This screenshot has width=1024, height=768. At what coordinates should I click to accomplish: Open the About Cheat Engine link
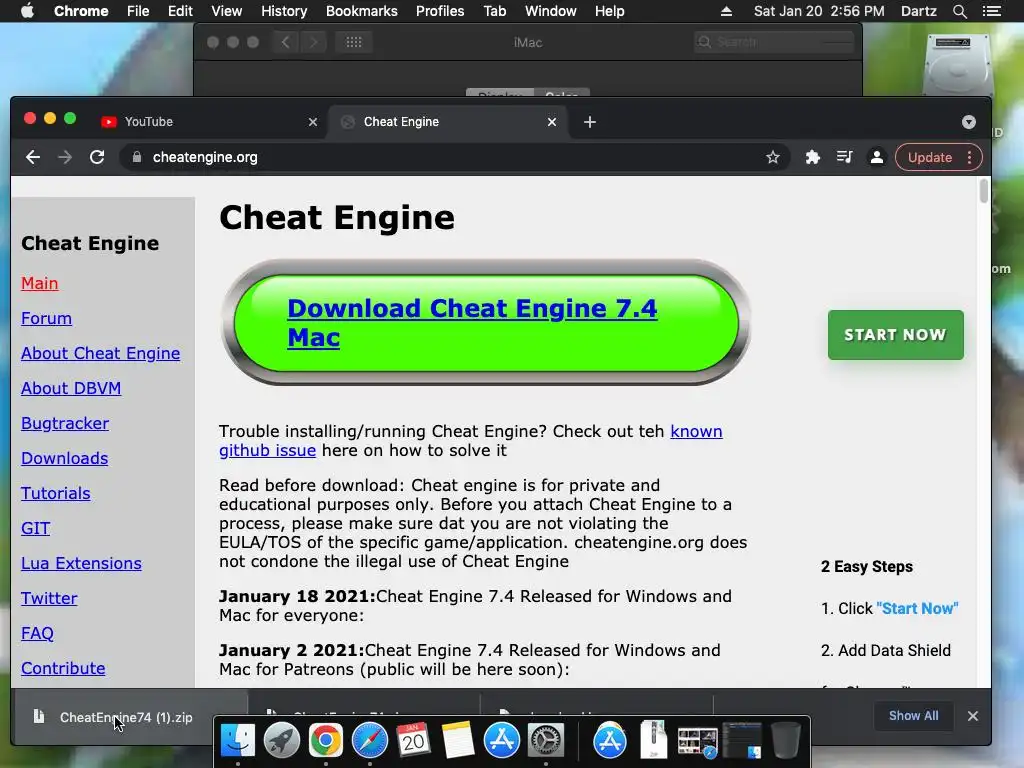point(101,353)
